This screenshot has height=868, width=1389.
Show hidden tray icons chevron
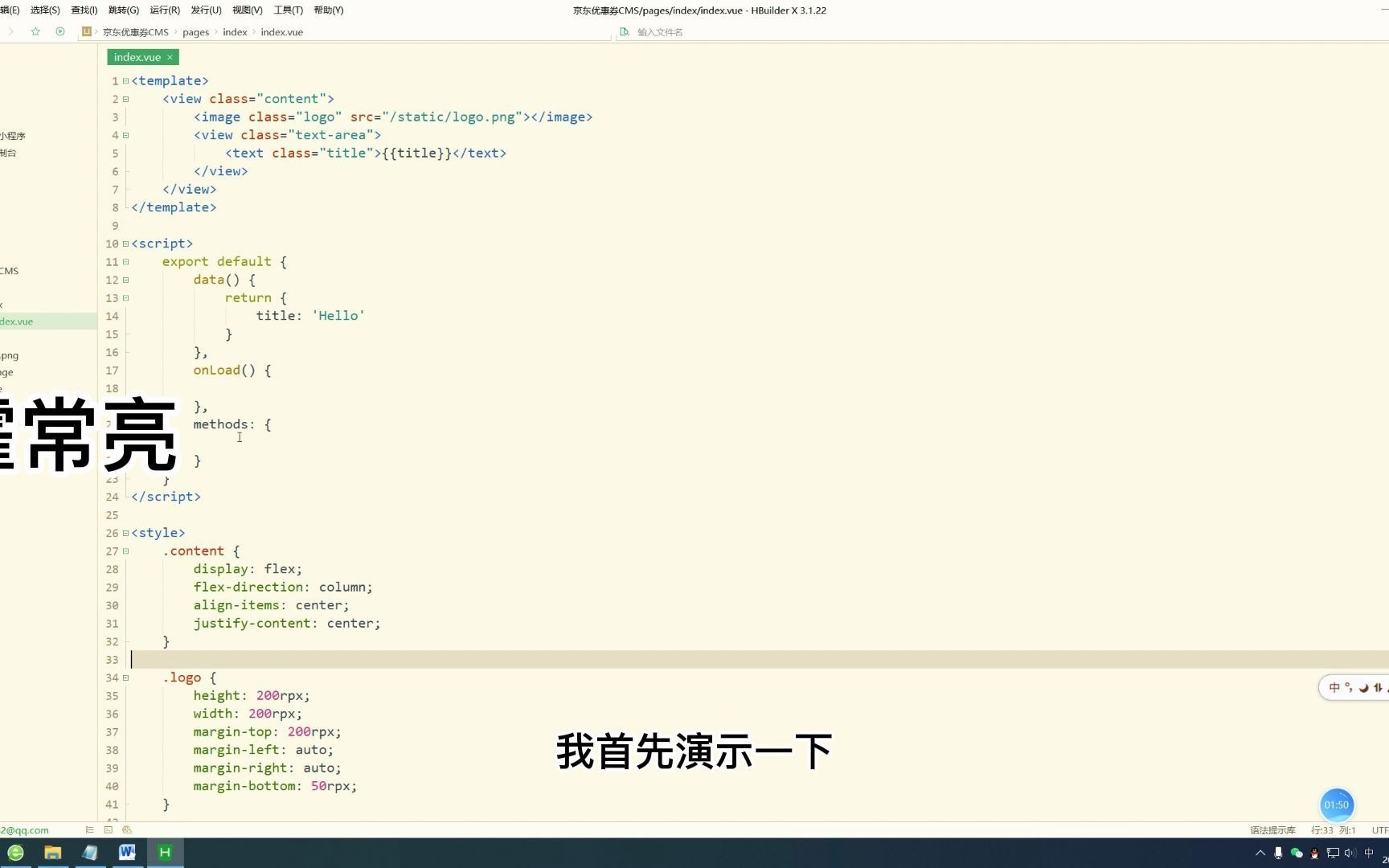[x=1260, y=853]
